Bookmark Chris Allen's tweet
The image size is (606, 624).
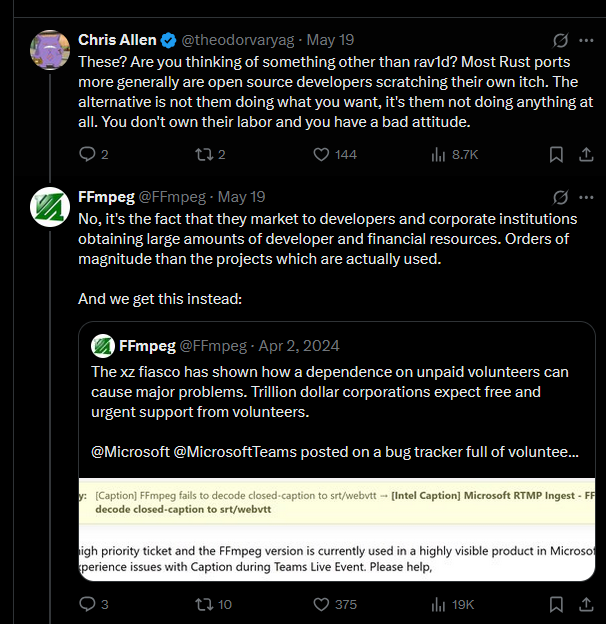[556, 154]
